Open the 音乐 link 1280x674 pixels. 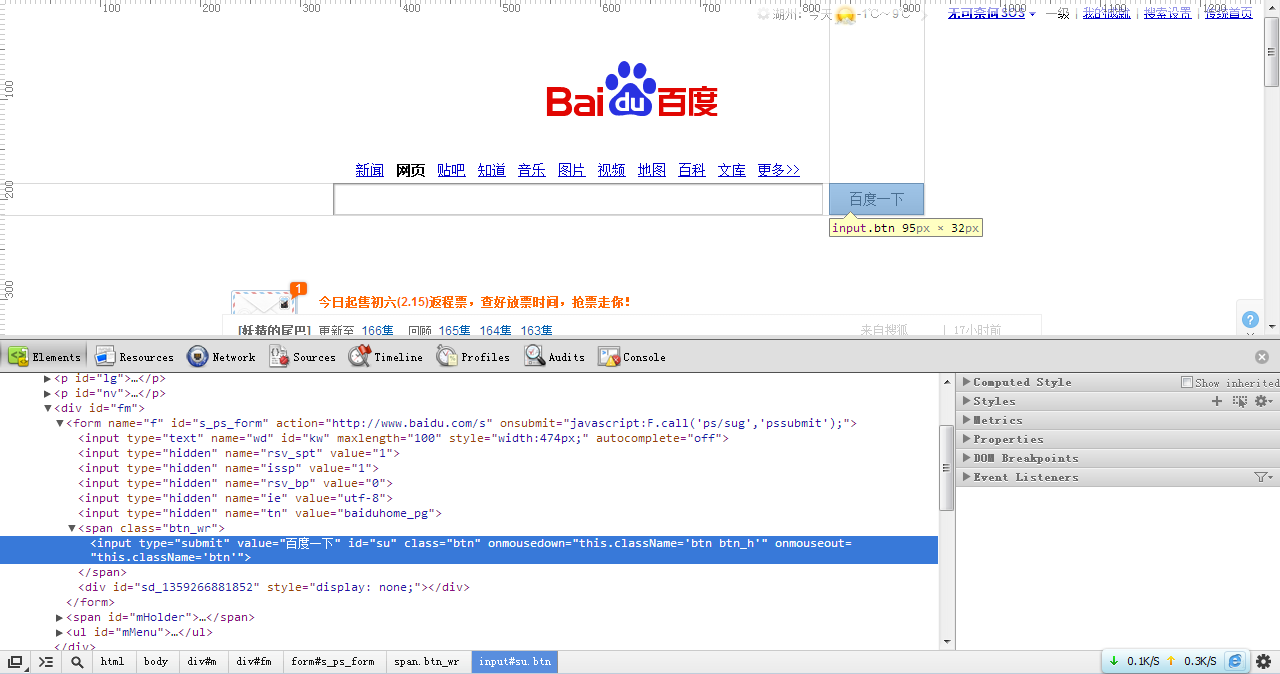532,171
